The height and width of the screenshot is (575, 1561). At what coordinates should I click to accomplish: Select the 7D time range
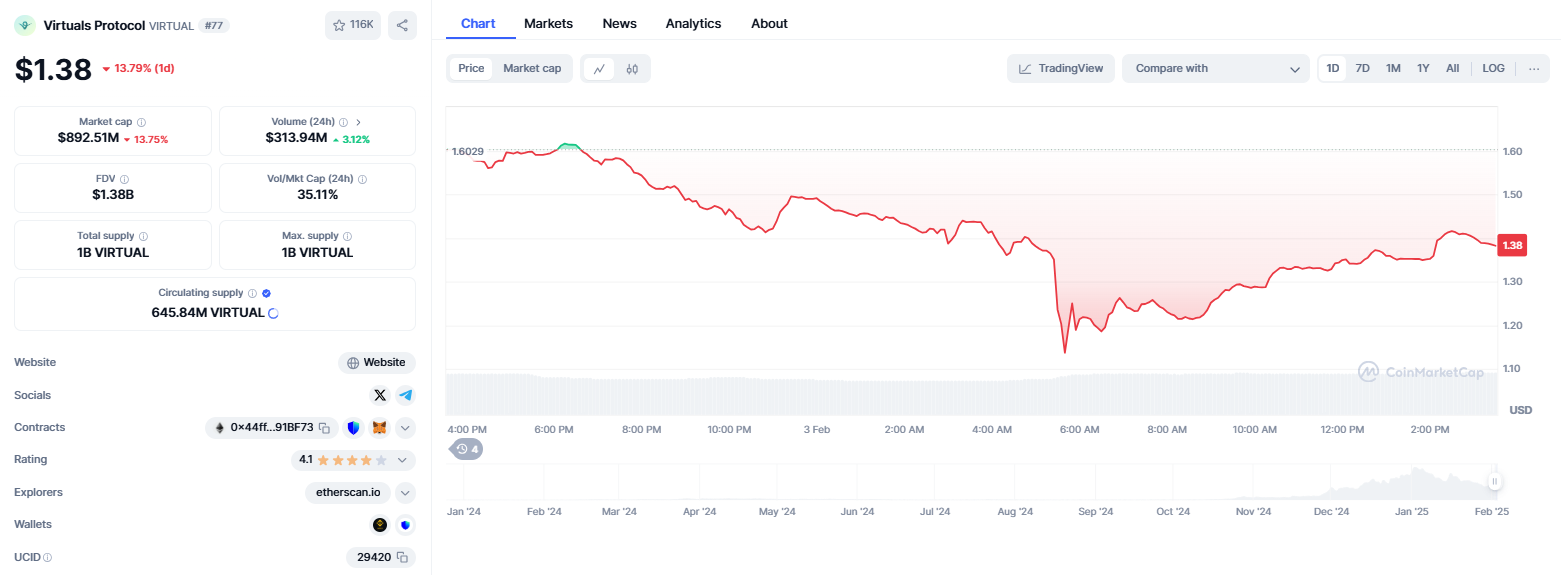click(1362, 68)
